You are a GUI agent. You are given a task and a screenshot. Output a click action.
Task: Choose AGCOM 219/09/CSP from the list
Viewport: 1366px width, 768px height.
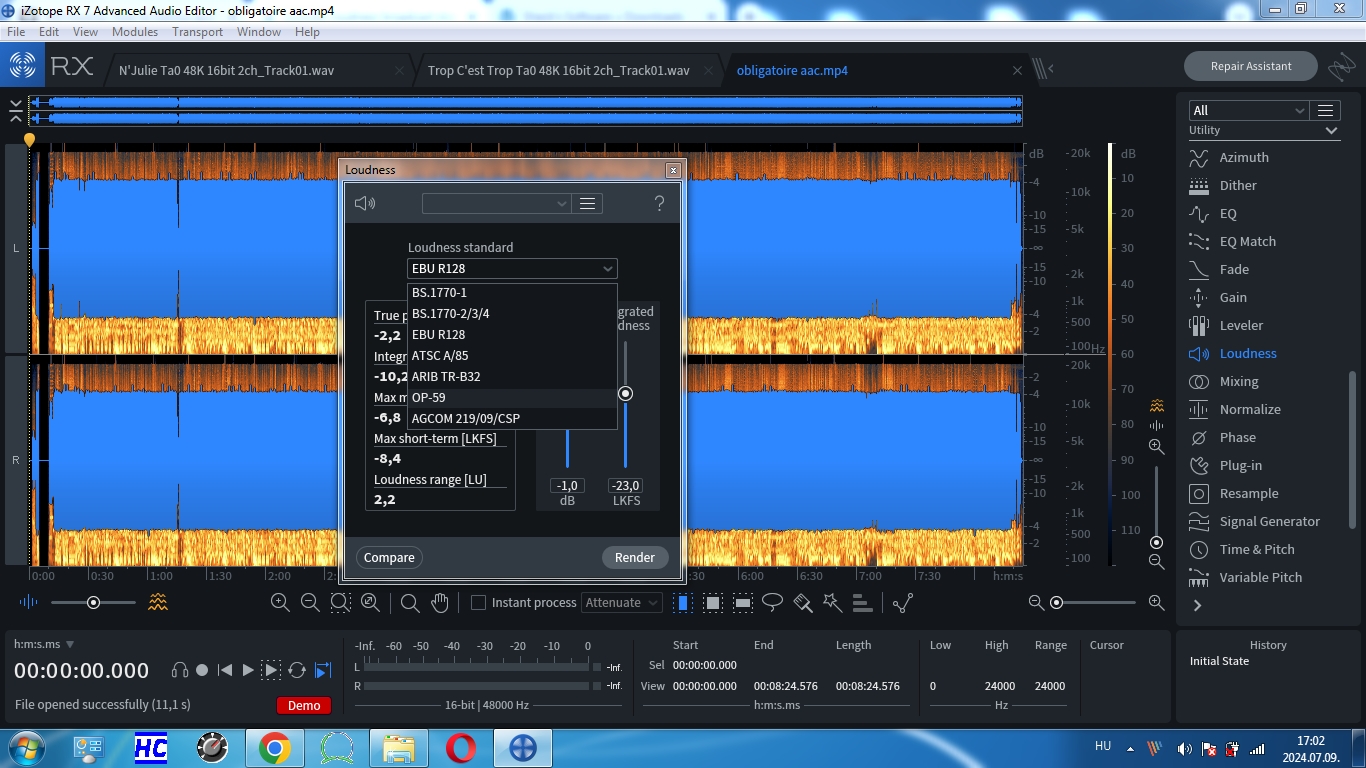click(512, 418)
